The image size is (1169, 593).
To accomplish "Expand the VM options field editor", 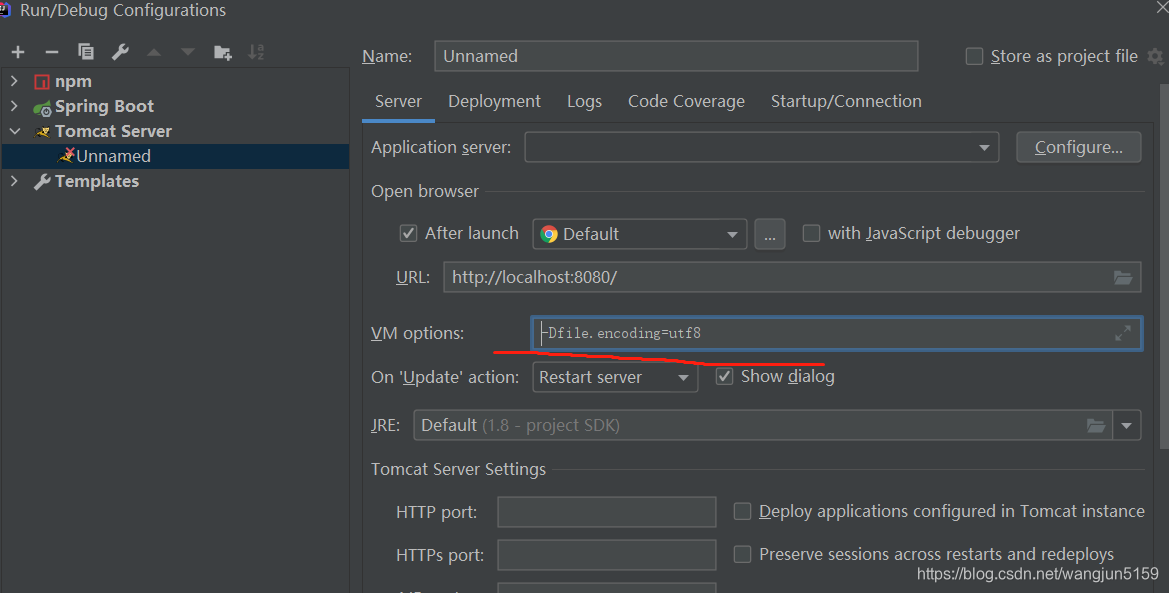I will 1123,333.
